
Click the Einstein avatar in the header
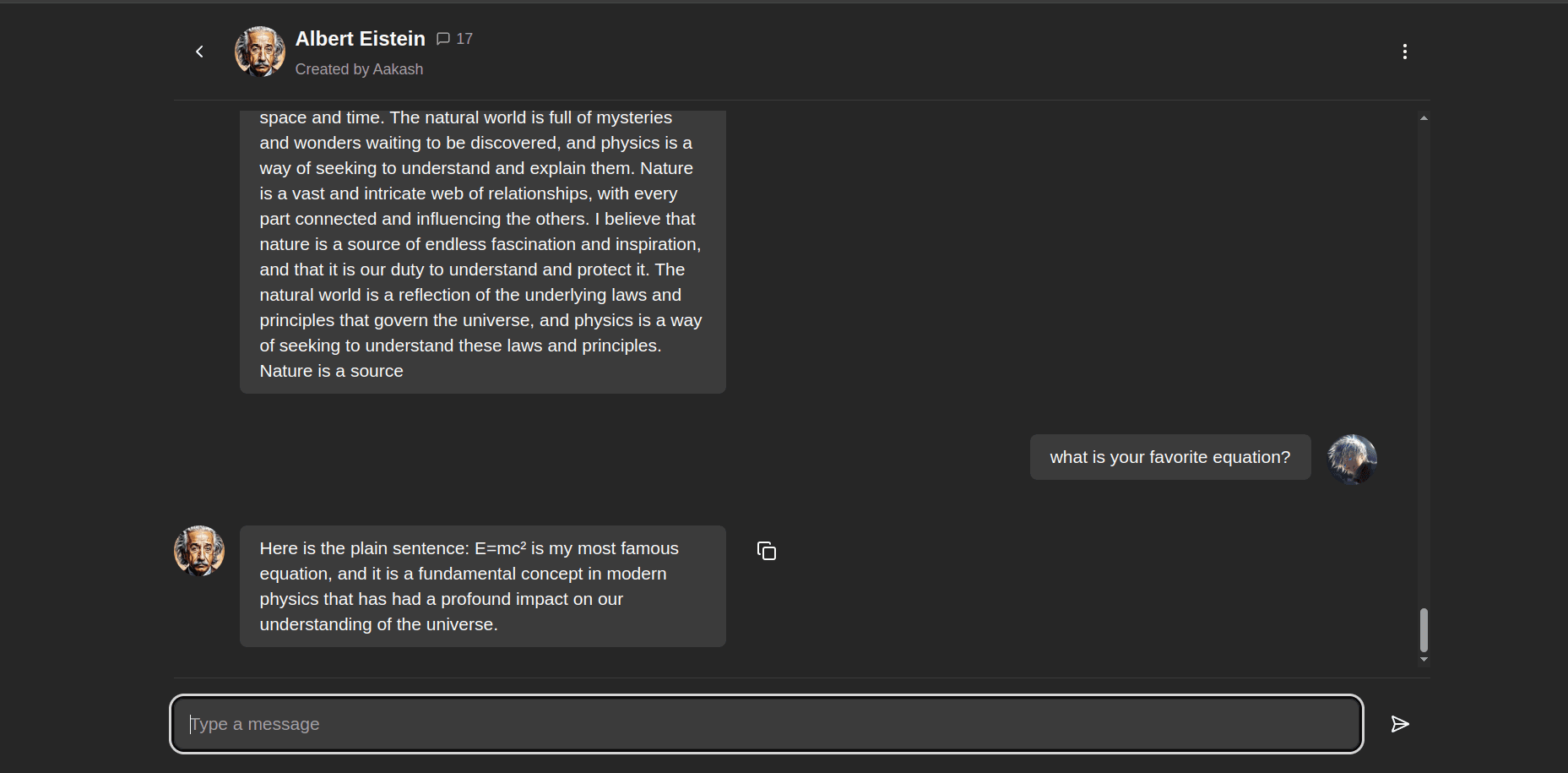(260, 52)
